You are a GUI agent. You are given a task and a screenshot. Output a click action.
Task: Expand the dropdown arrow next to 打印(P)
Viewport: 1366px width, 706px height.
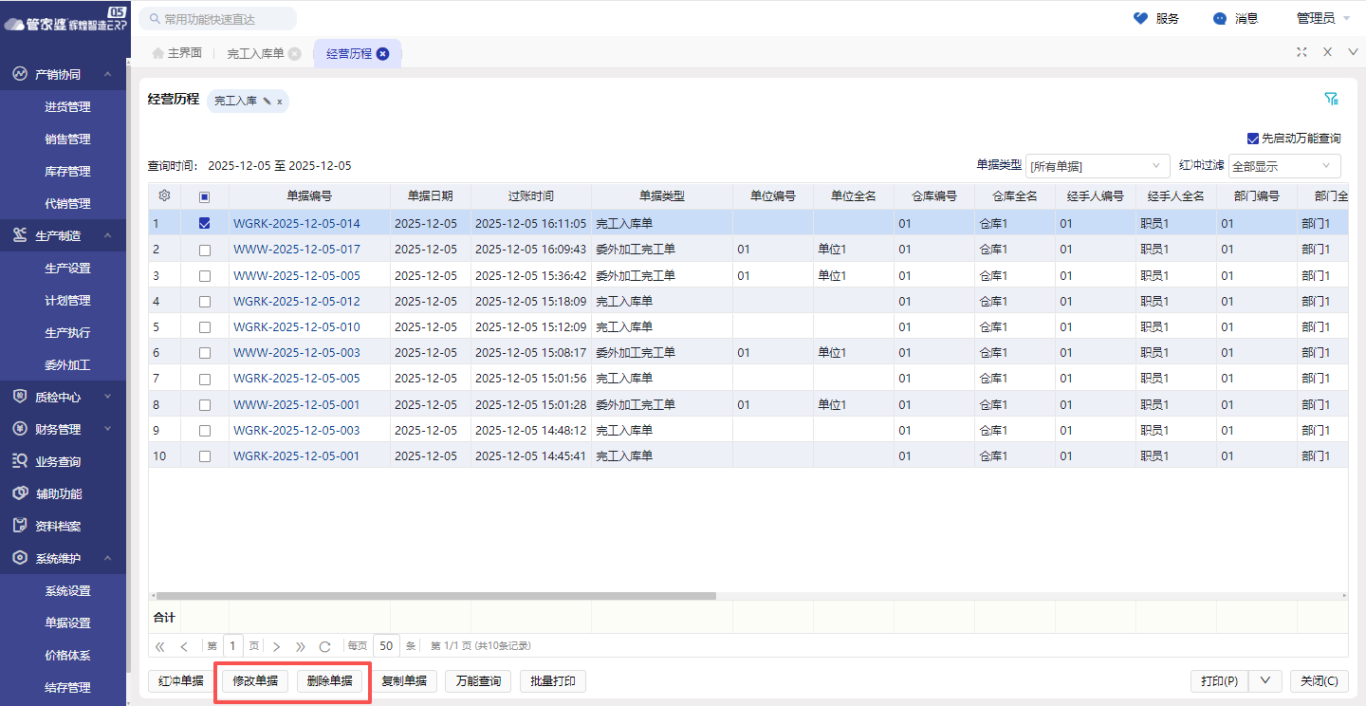[1265, 681]
